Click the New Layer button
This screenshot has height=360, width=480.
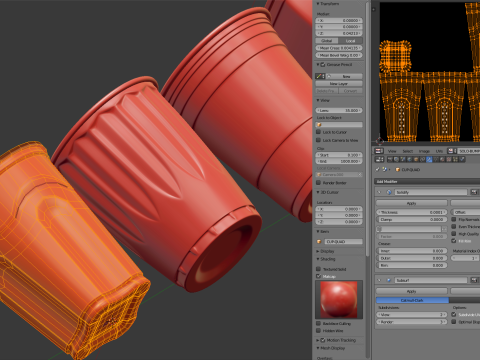point(339,84)
